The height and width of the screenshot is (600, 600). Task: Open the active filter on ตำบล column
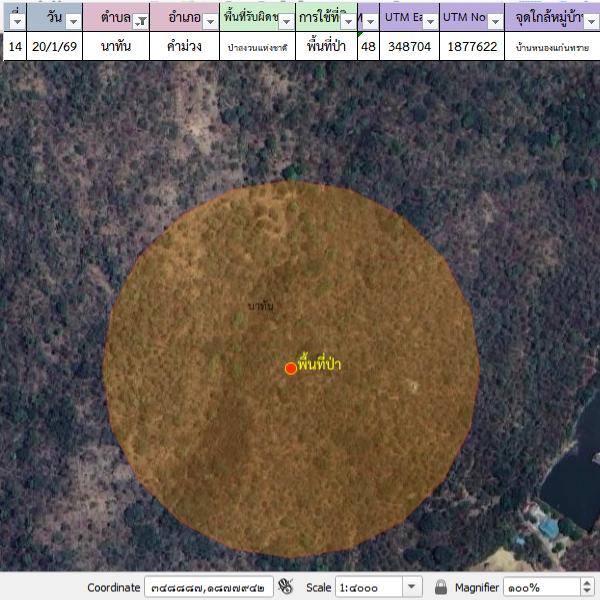[140, 20]
